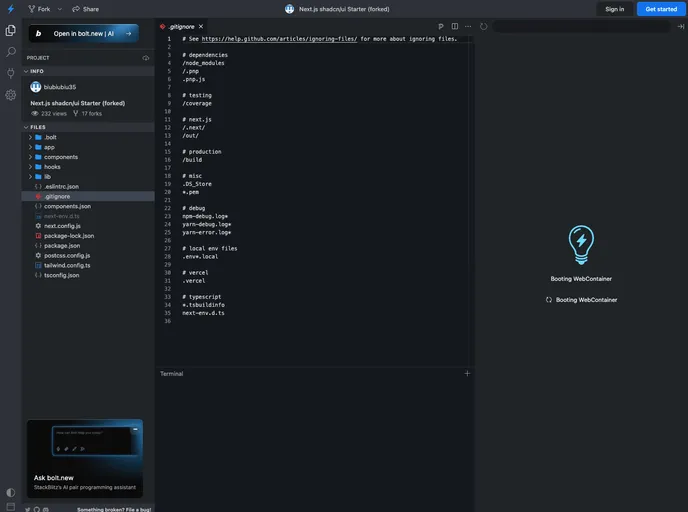688x512 pixels.
Task: Click the 17 forks count
Action: tap(87, 114)
